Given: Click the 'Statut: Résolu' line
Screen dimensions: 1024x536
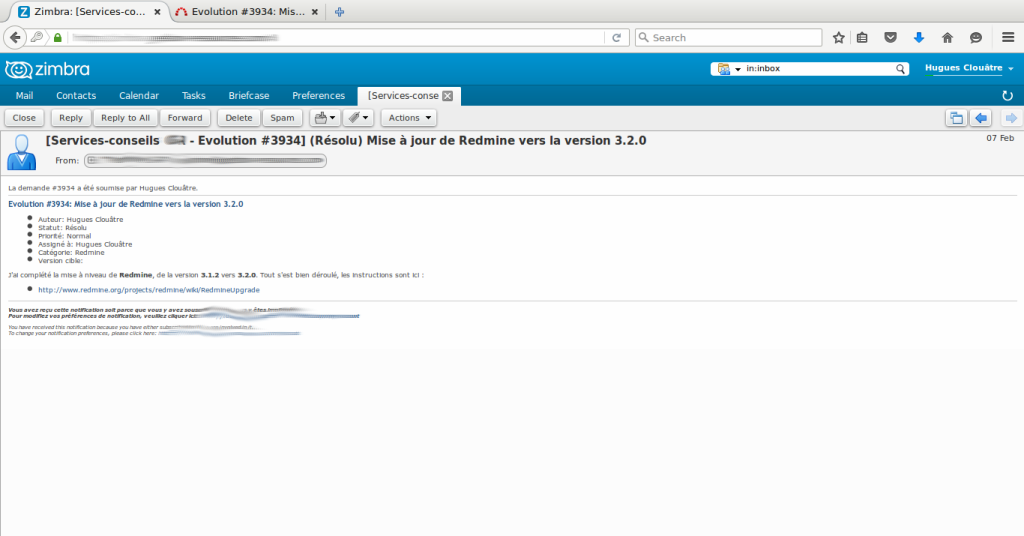Looking at the screenshot, I should pyautogui.click(x=62, y=228).
